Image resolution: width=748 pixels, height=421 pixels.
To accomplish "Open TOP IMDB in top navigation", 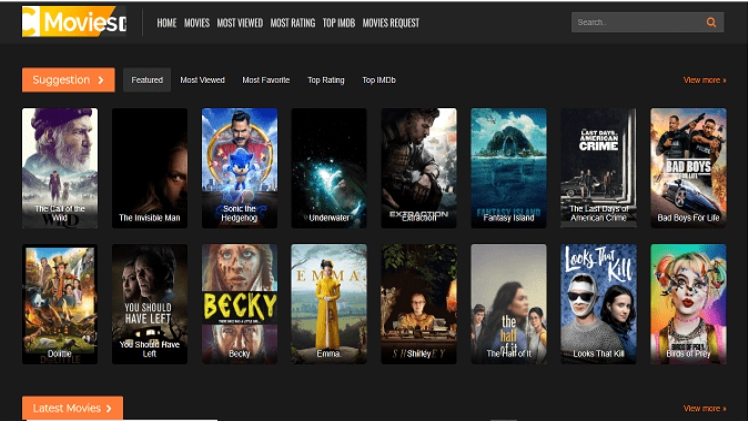I will click(x=339, y=23).
